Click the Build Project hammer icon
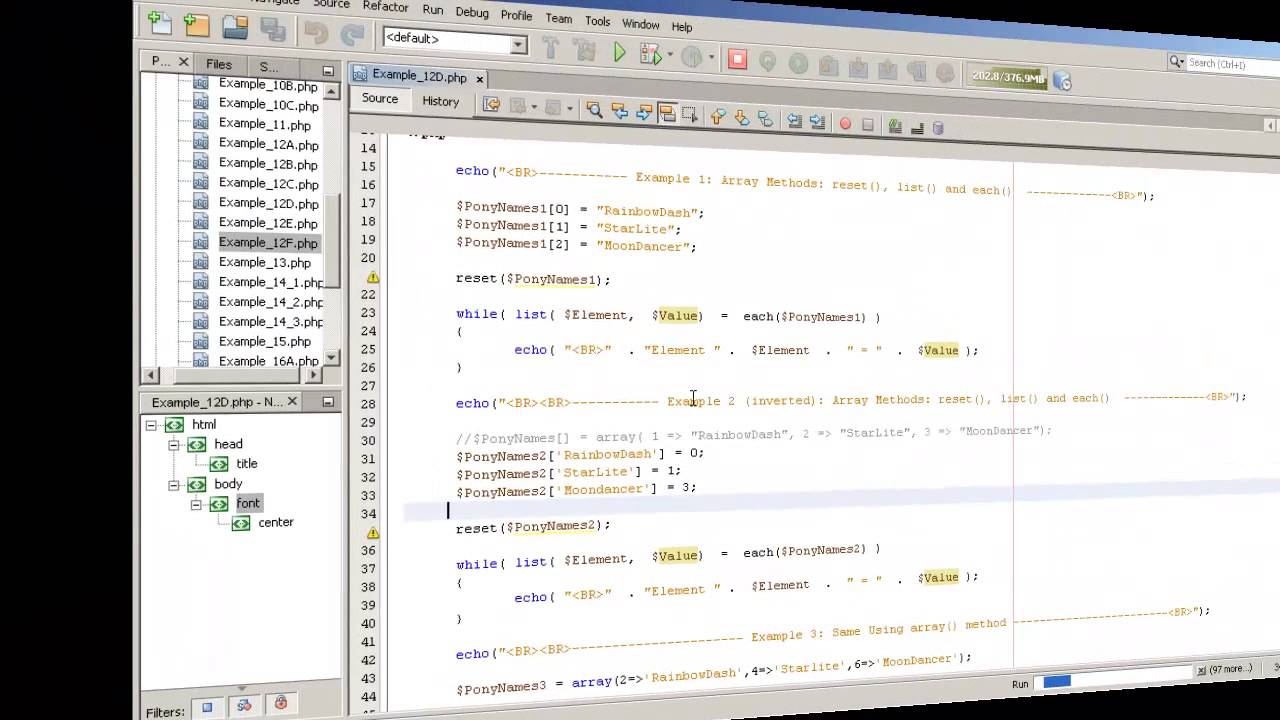 pos(550,47)
